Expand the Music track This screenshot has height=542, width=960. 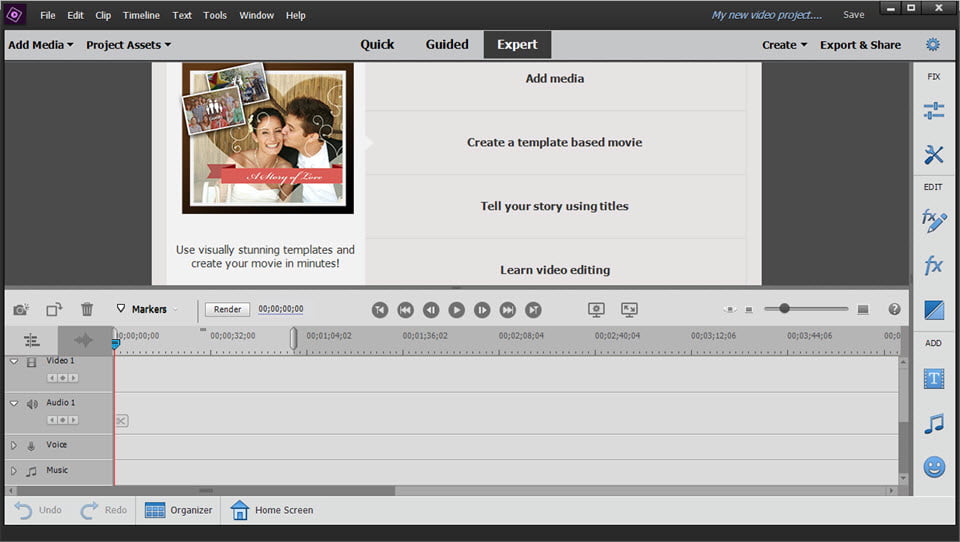coord(13,471)
